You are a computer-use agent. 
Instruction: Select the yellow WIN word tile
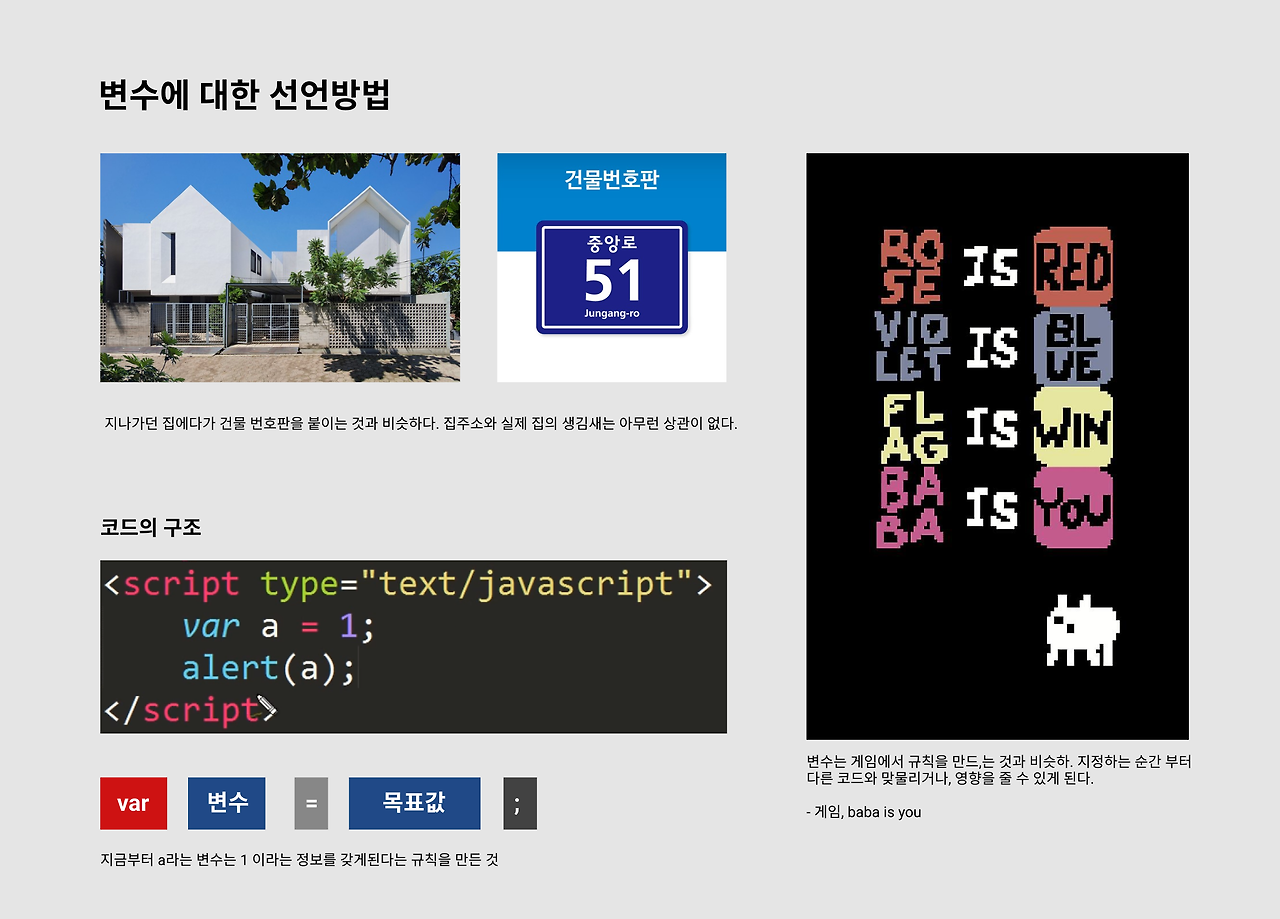tap(1073, 427)
